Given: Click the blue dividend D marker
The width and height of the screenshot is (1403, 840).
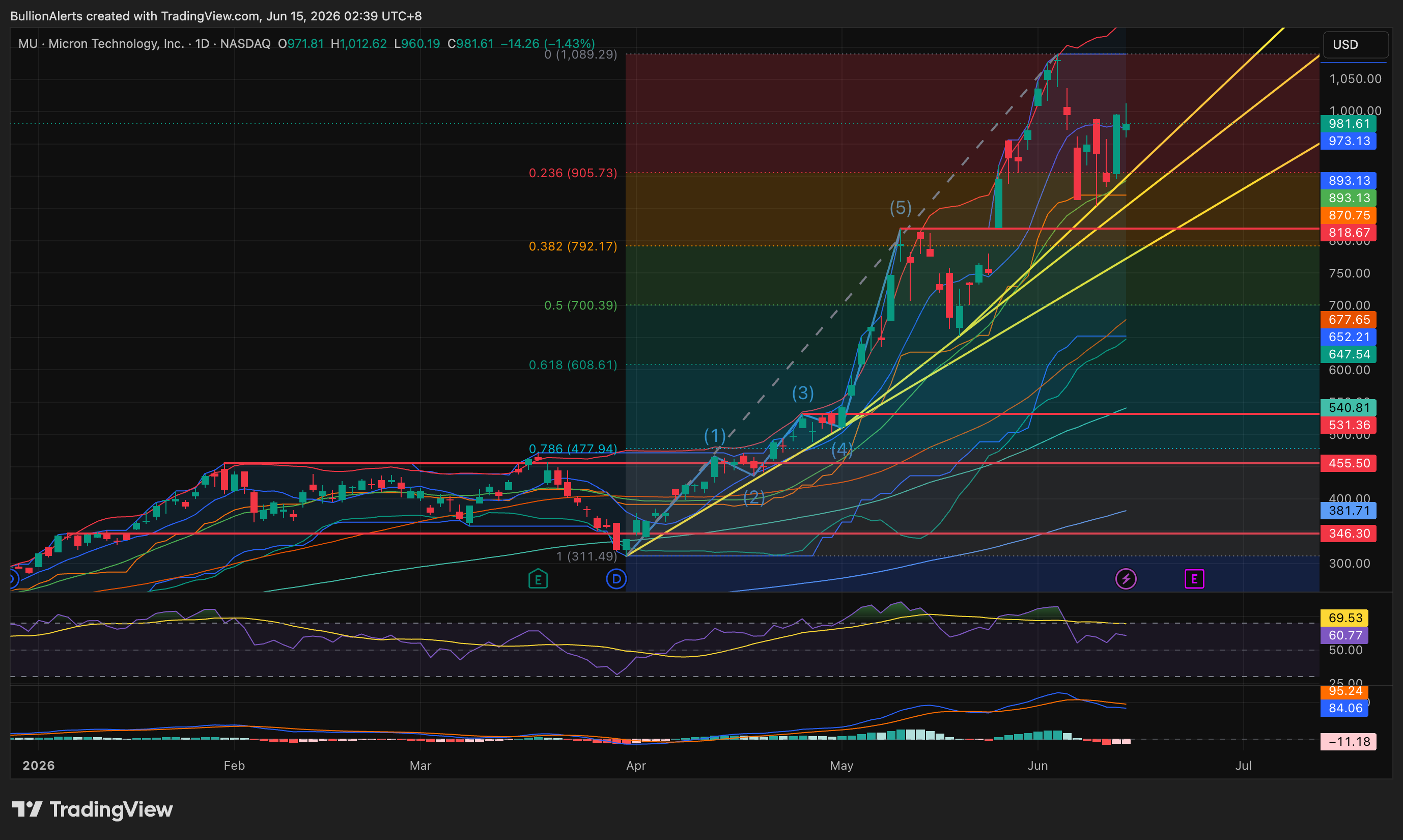Looking at the screenshot, I should (x=616, y=579).
